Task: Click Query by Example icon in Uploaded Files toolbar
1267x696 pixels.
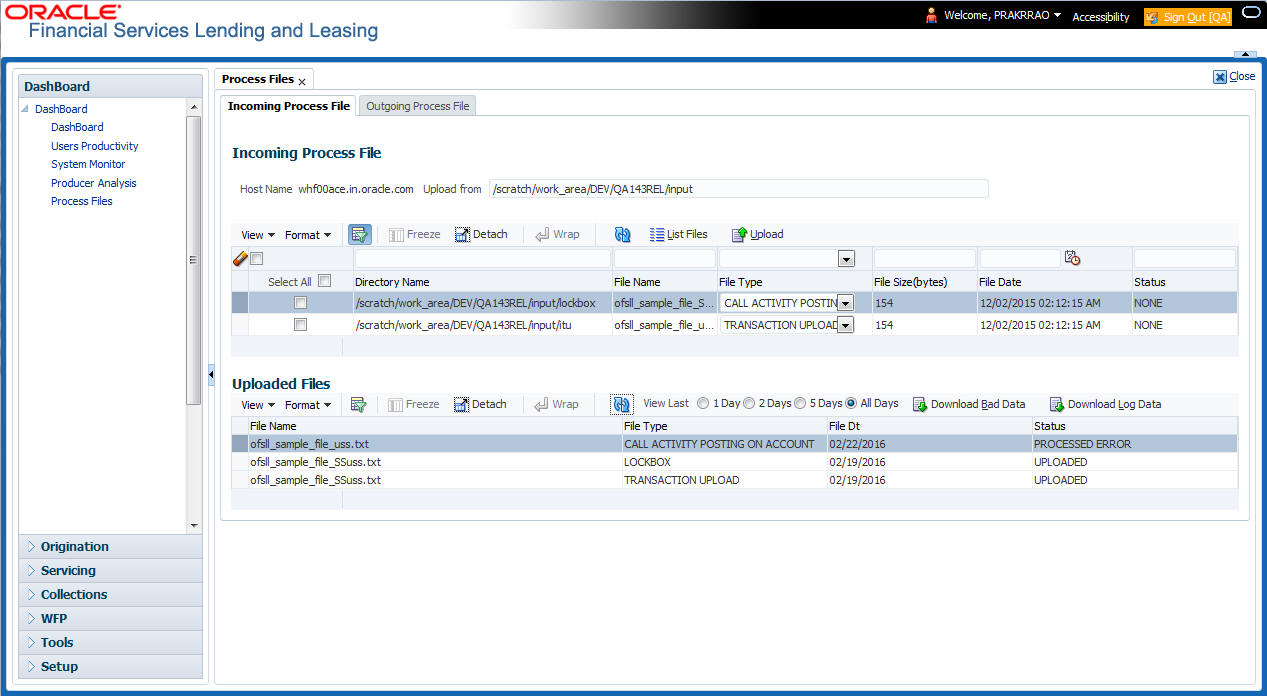Action: click(358, 404)
